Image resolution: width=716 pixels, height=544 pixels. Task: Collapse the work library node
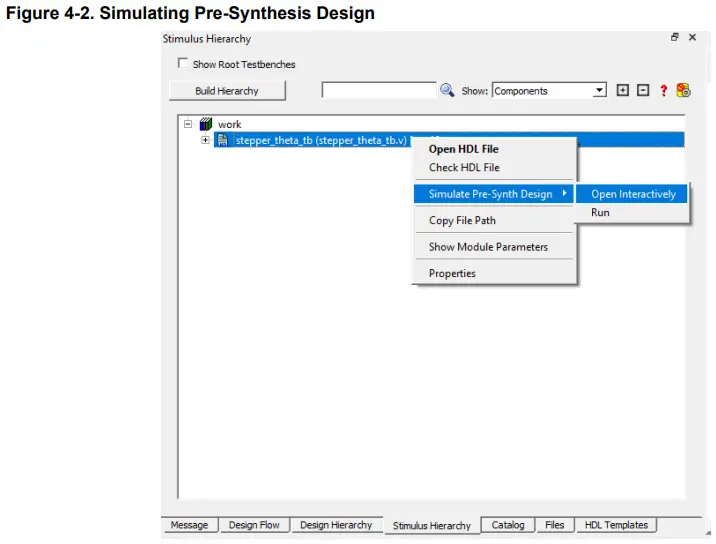pyautogui.click(x=188, y=124)
